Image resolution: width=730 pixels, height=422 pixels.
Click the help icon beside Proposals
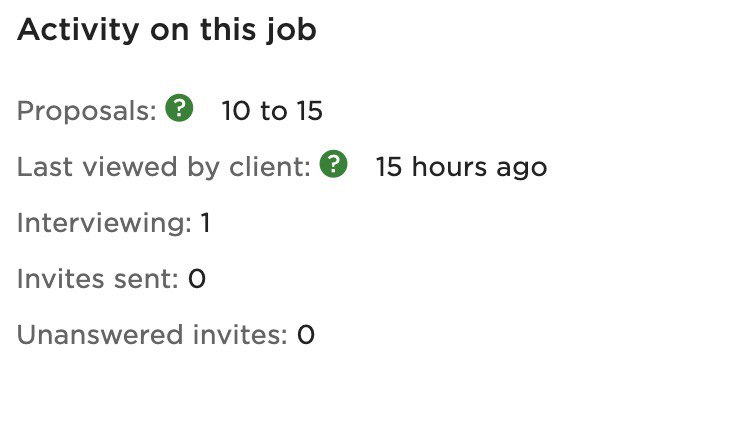tap(179, 108)
